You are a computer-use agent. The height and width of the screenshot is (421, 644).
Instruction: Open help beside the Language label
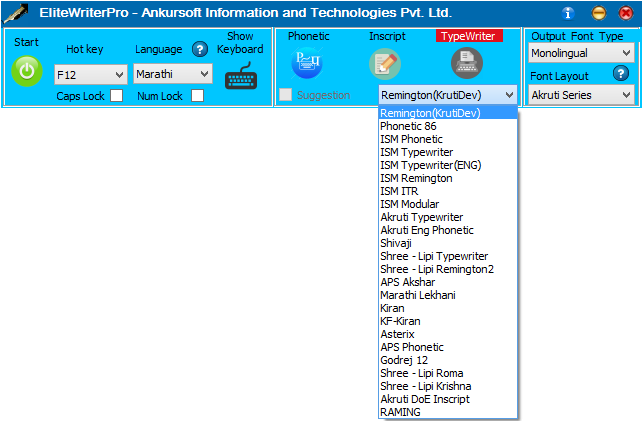point(200,50)
